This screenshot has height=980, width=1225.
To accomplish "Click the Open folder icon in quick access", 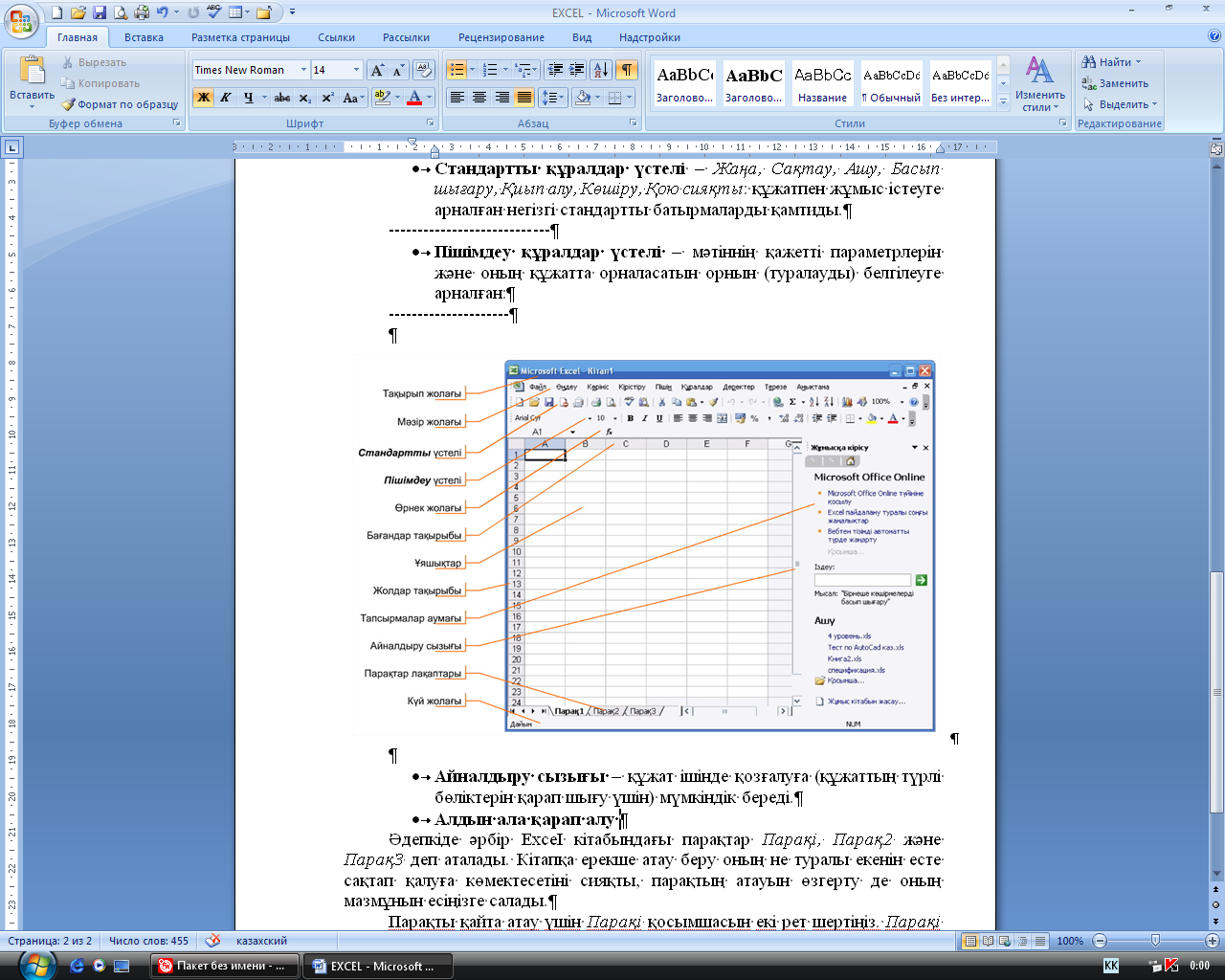I will point(78,12).
